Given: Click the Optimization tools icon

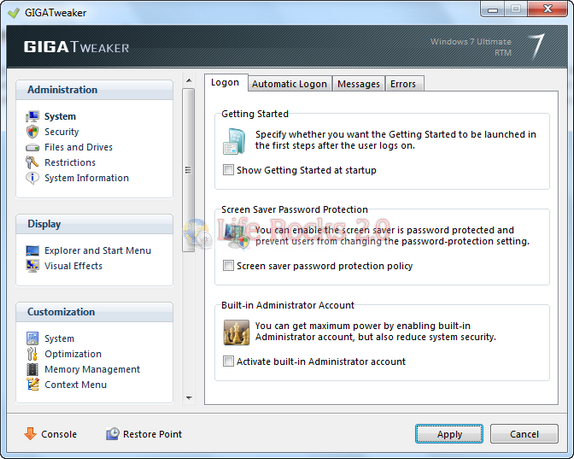Looking at the screenshot, I should [32, 354].
